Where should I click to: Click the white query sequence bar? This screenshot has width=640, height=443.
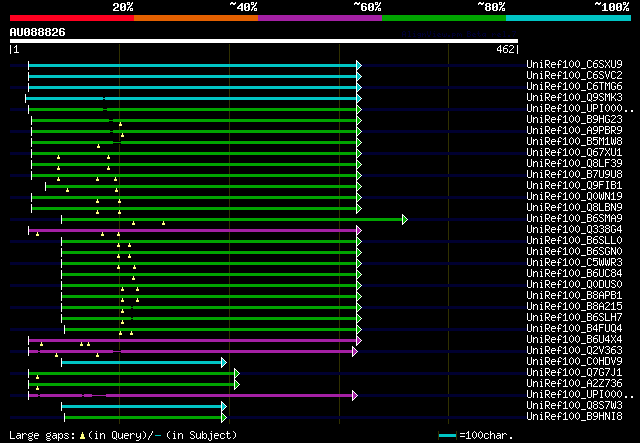tap(264, 41)
